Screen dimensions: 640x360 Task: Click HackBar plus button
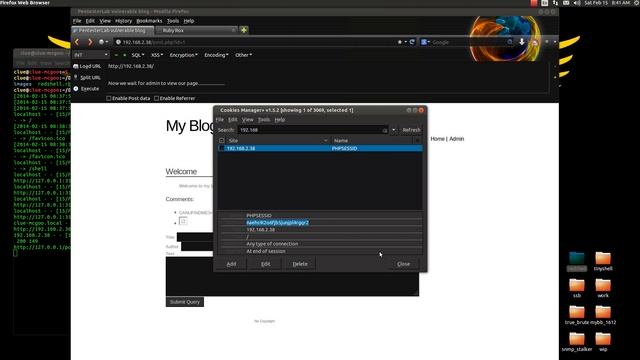(124, 55)
